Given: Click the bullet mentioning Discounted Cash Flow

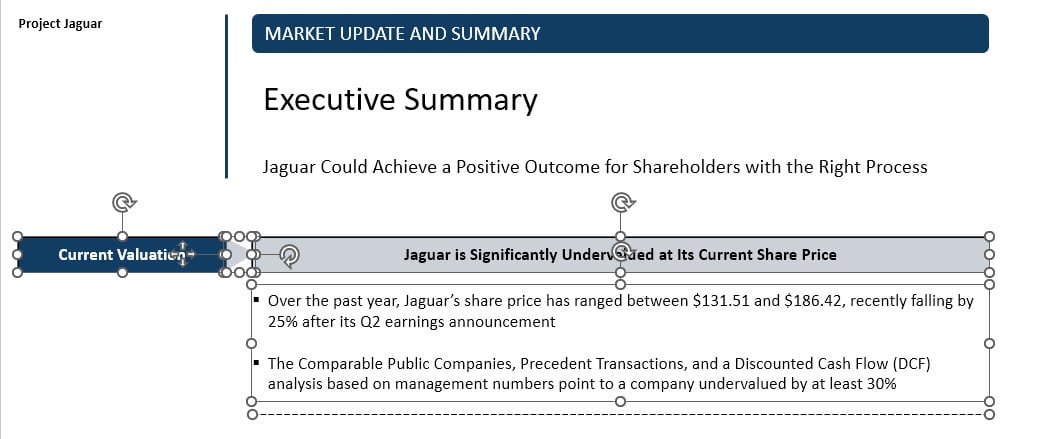Looking at the screenshot, I should 600,373.
